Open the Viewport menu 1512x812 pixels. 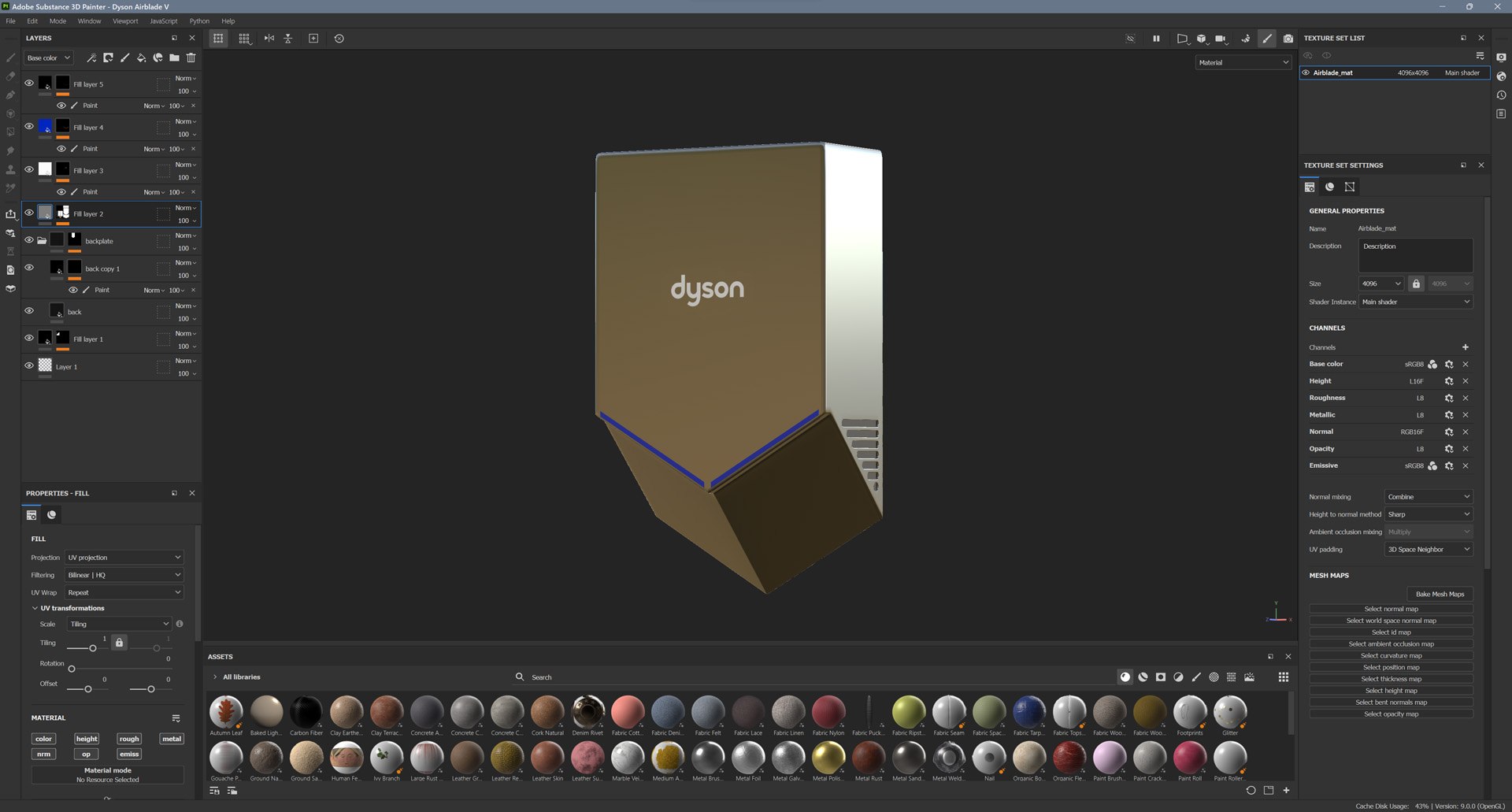tap(125, 21)
